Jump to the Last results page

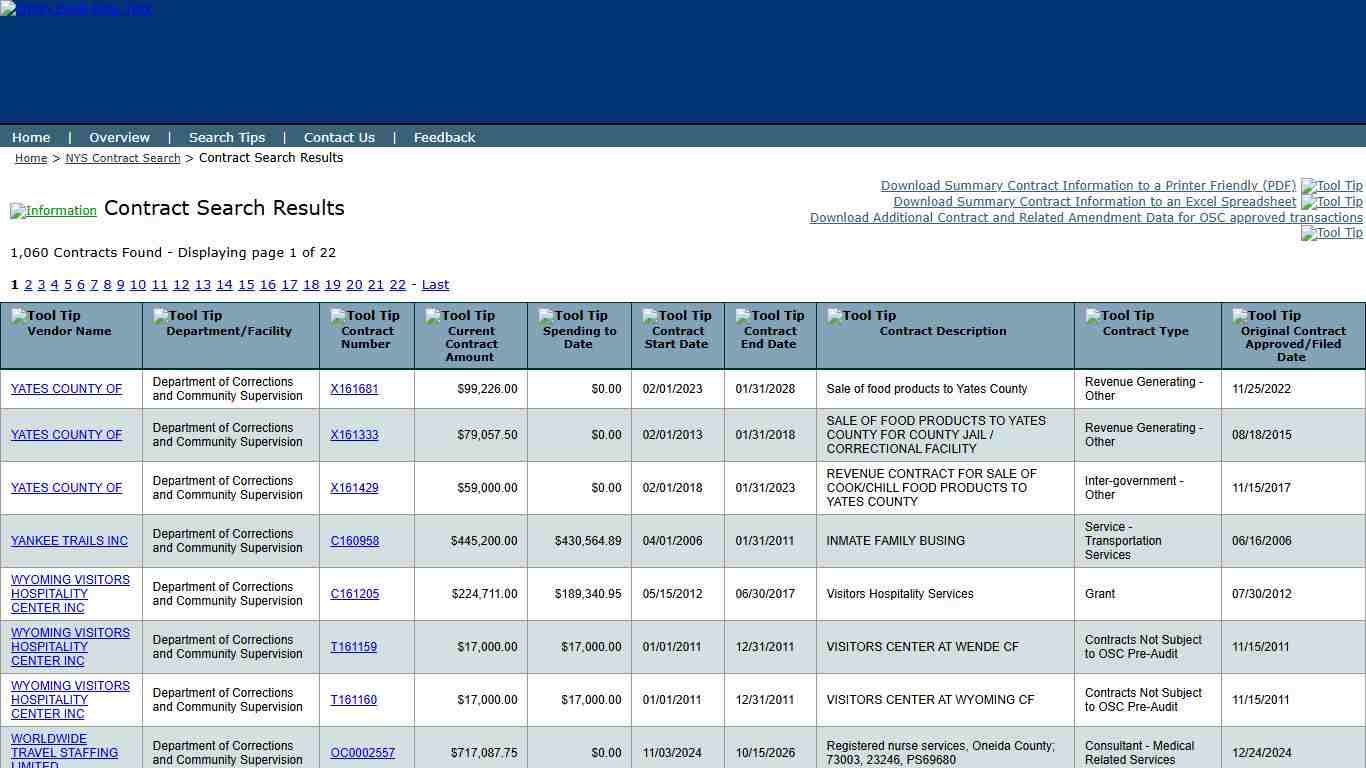pos(435,284)
